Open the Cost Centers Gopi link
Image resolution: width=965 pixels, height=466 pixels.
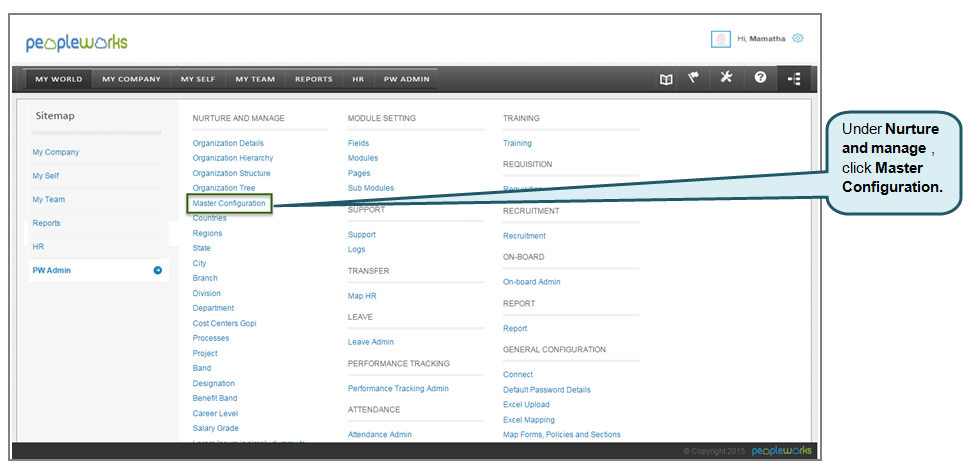[x=225, y=323]
